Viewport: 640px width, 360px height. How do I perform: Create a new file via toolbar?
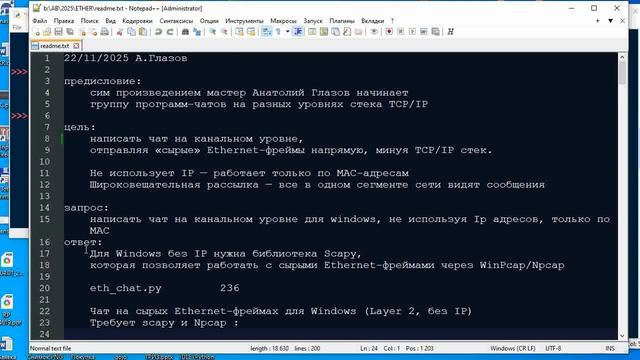click(36, 32)
